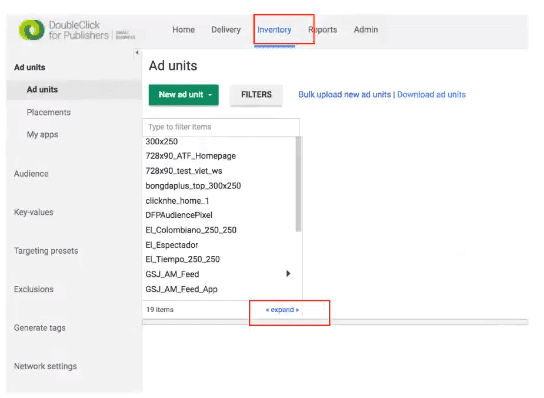544x398 pixels.
Task: Click Bulk upload new ad units link
Action: click(345, 95)
